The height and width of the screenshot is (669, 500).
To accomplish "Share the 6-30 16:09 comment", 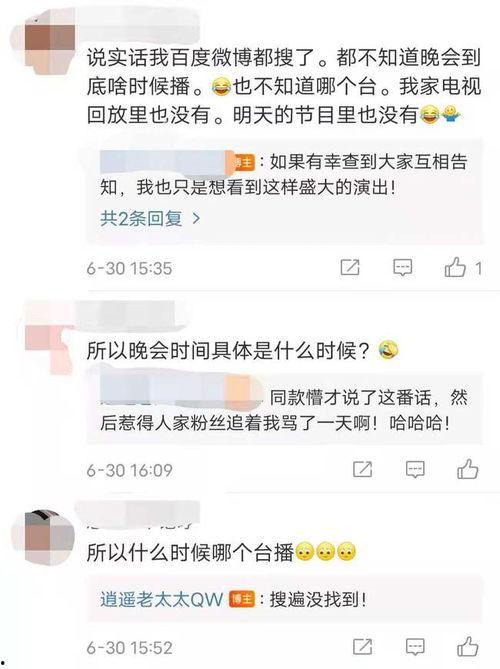I will click(362, 469).
